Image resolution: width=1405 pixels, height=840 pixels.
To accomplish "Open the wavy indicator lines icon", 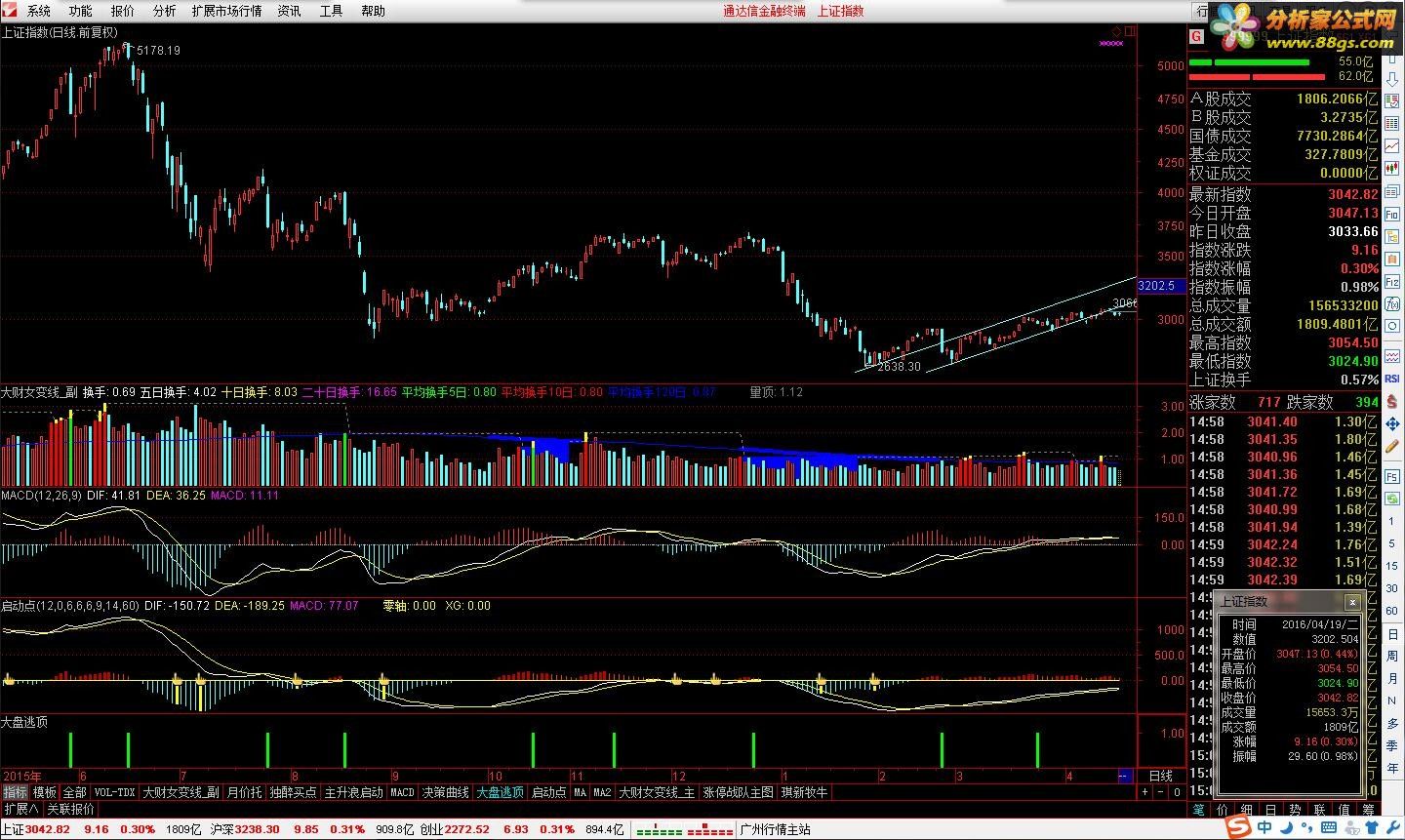I will pos(1392,354).
